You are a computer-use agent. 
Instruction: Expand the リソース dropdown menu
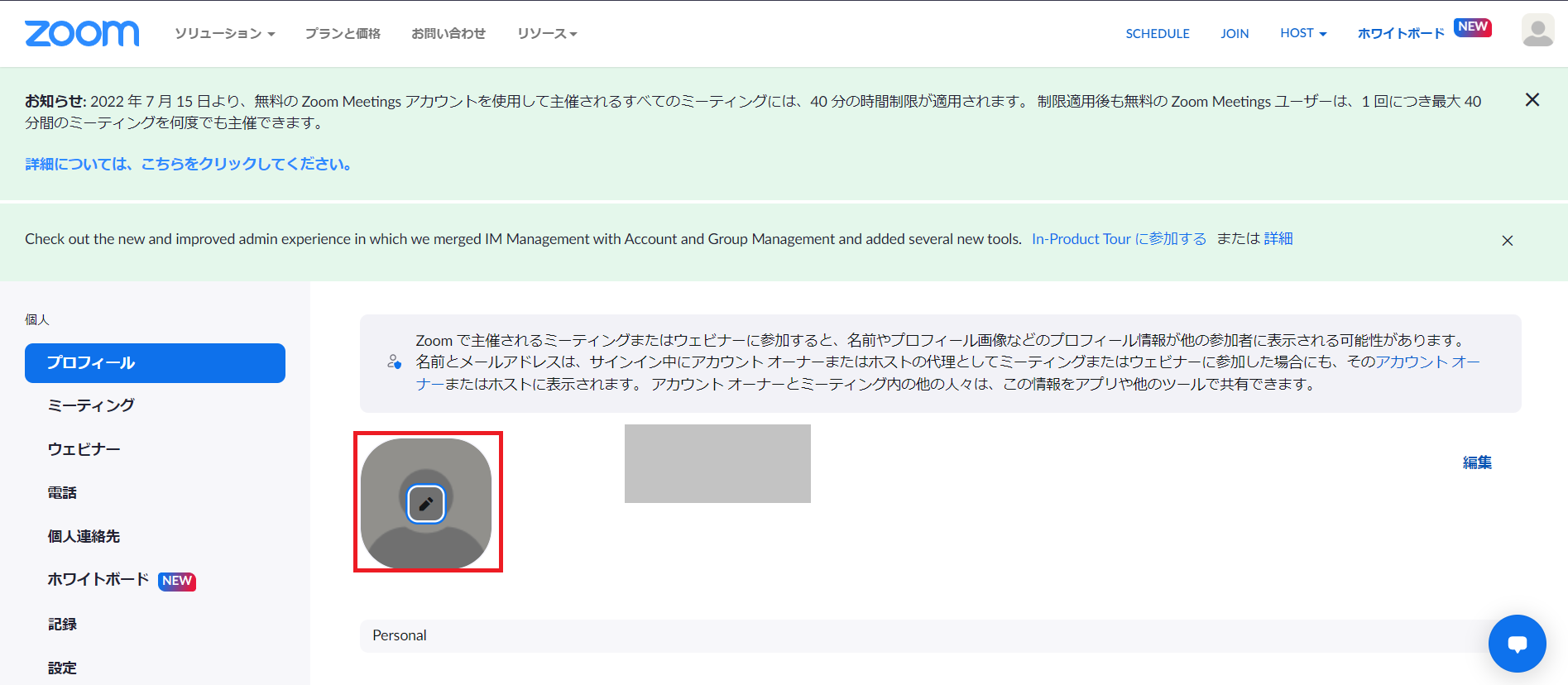tap(547, 34)
